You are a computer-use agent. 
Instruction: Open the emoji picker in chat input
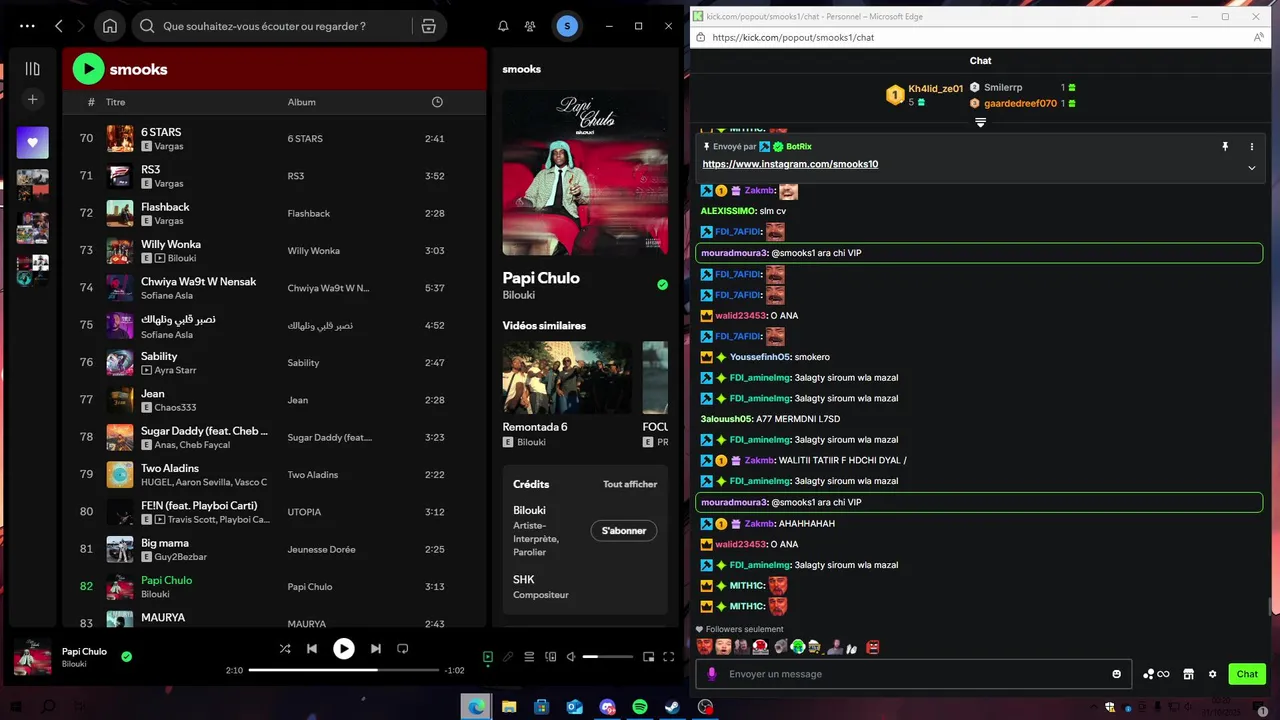[x=1117, y=674]
